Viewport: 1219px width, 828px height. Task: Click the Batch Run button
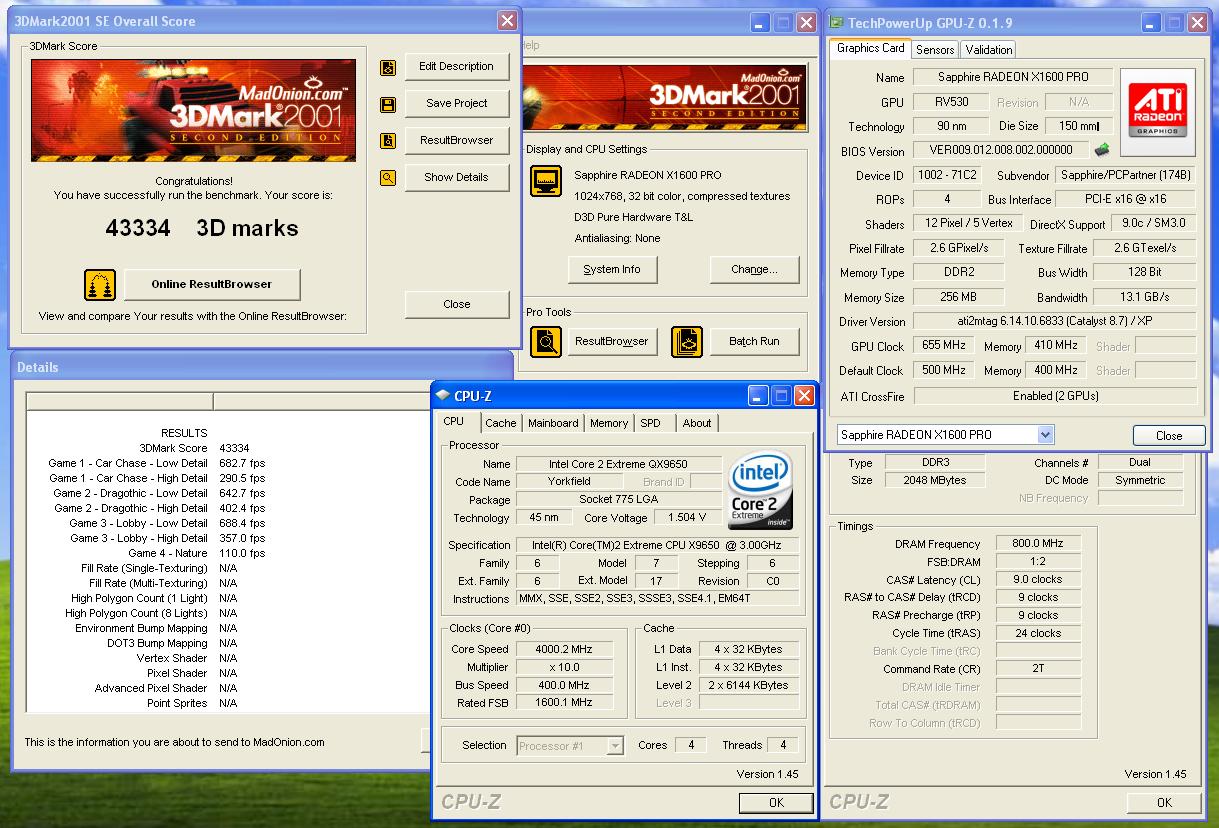point(754,342)
